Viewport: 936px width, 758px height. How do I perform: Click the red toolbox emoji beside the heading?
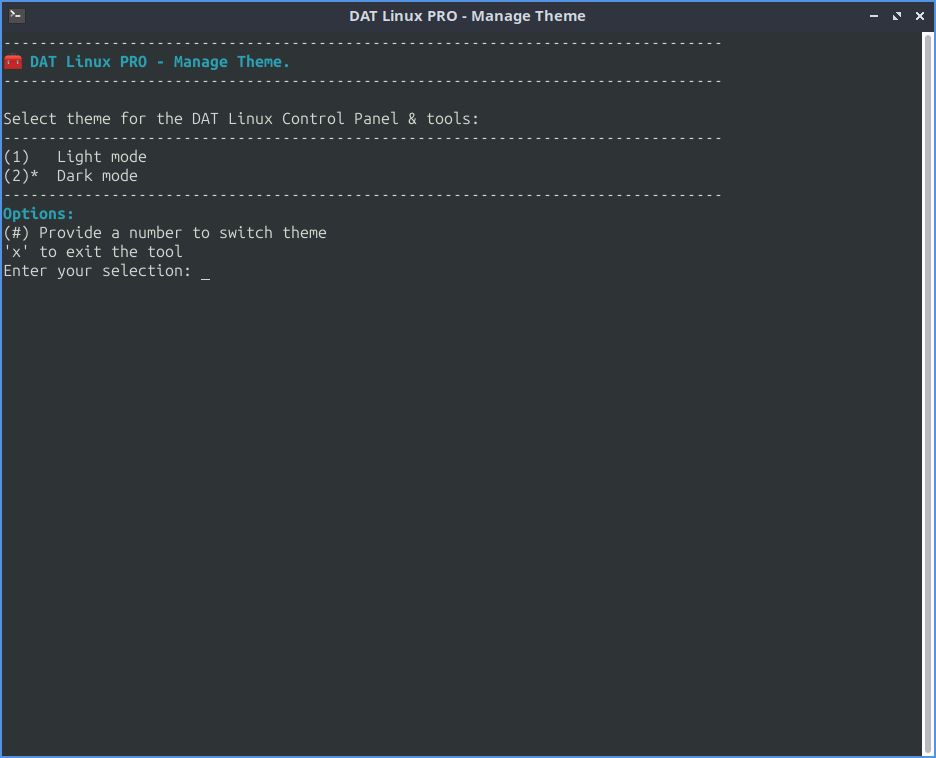pyautogui.click(x=12, y=61)
